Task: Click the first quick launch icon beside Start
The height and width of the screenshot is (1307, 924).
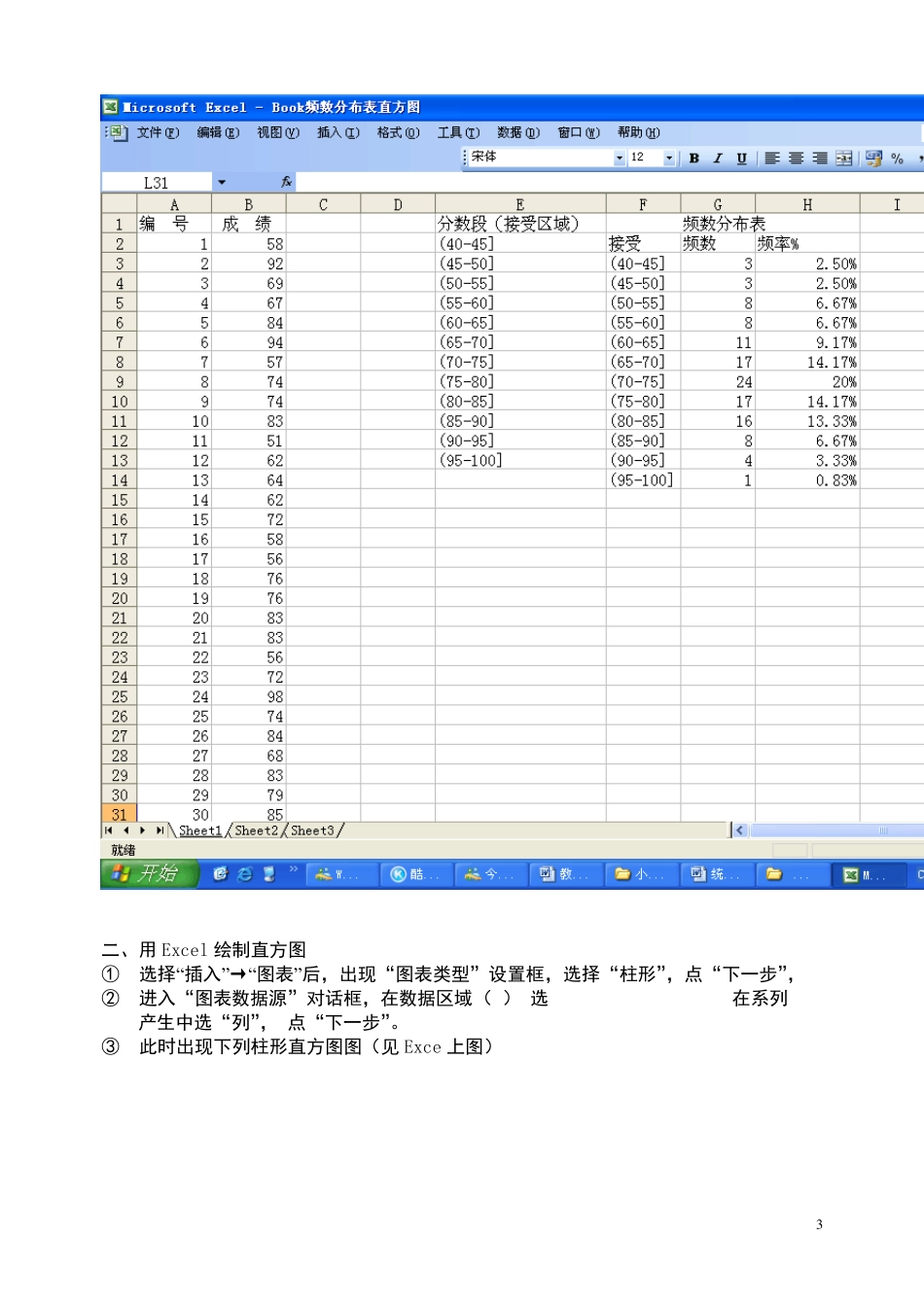Action: [x=221, y=874]
